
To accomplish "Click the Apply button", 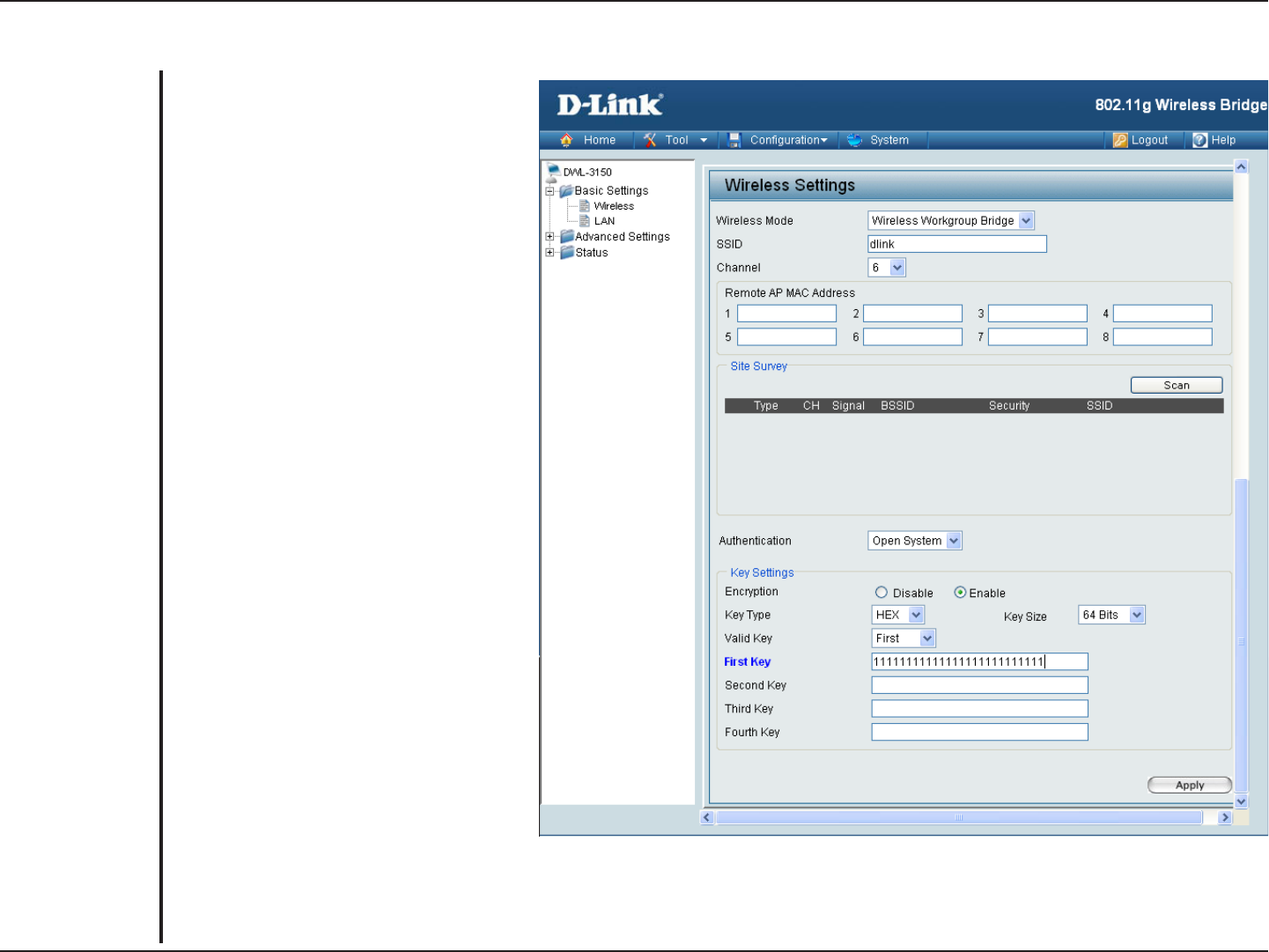I will pos(1190,785).
